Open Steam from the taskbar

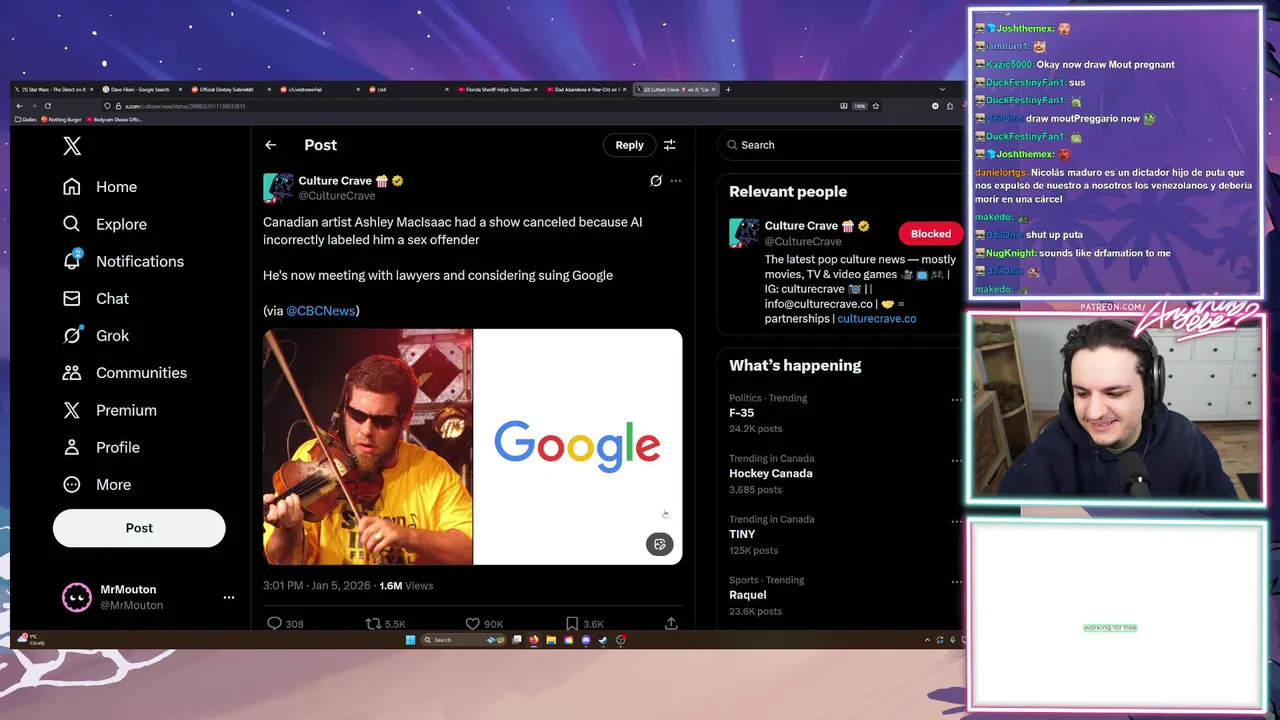pyautogui.click(x=603, y=640)
